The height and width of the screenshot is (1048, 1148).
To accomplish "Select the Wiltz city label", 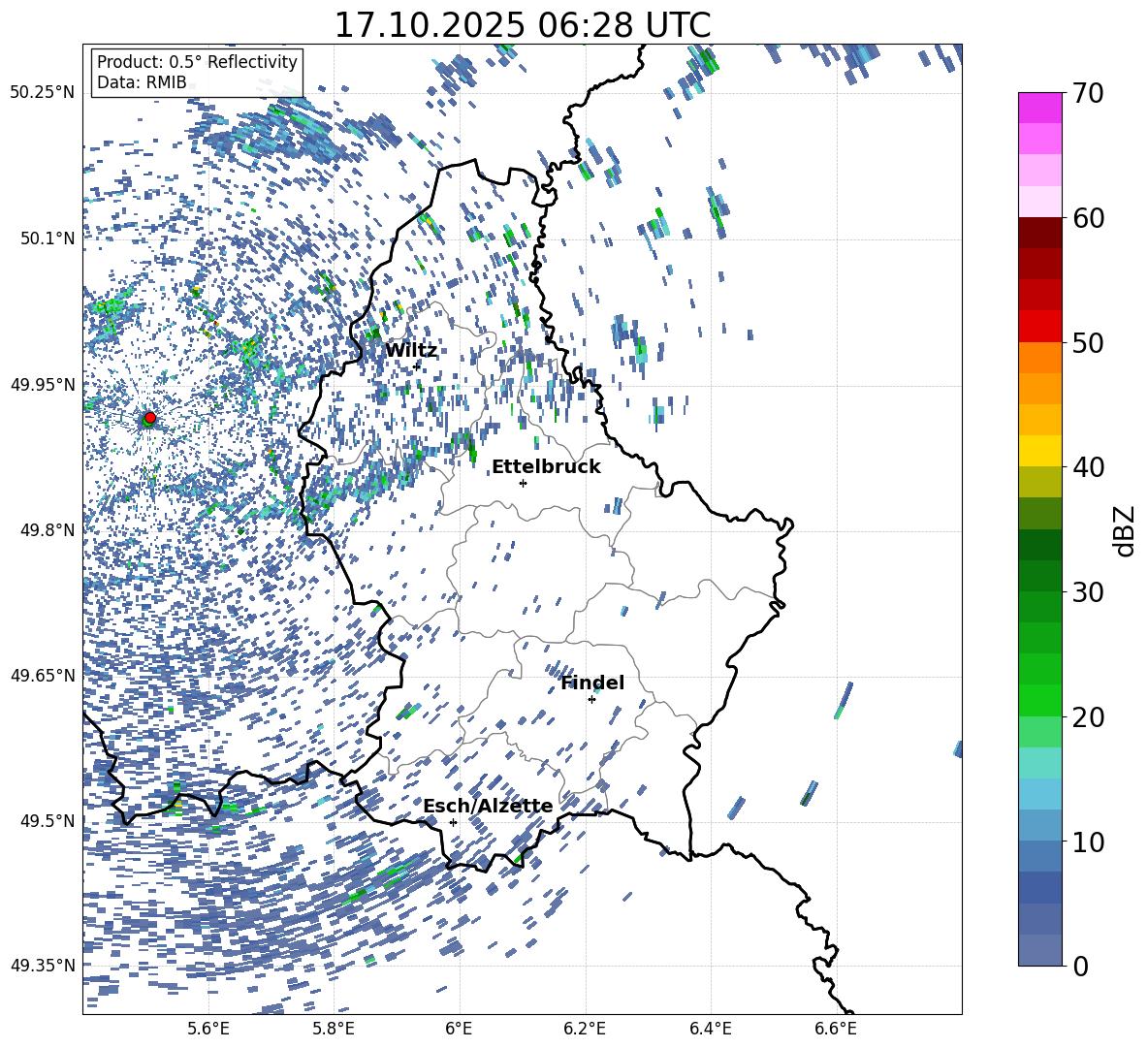I will point(410,350).
